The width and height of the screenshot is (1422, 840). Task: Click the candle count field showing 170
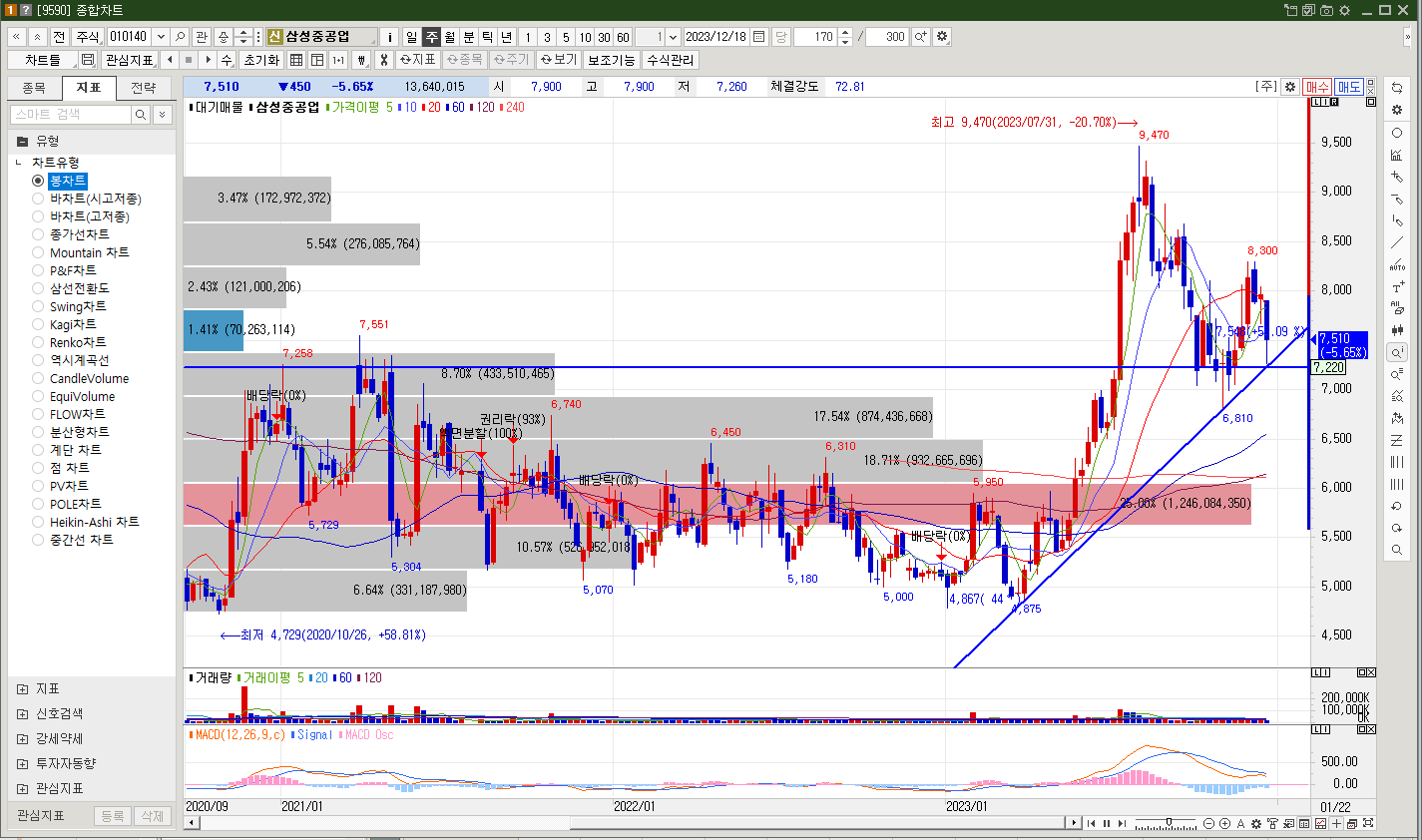(x=816, y=37)
